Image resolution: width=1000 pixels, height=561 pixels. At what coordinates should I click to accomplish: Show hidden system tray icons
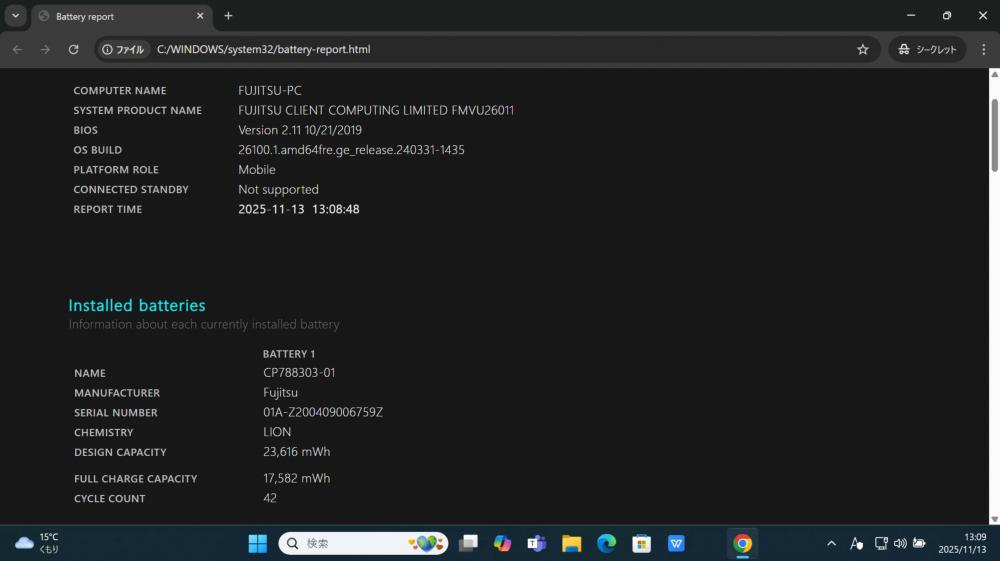[x=831, y=543]
